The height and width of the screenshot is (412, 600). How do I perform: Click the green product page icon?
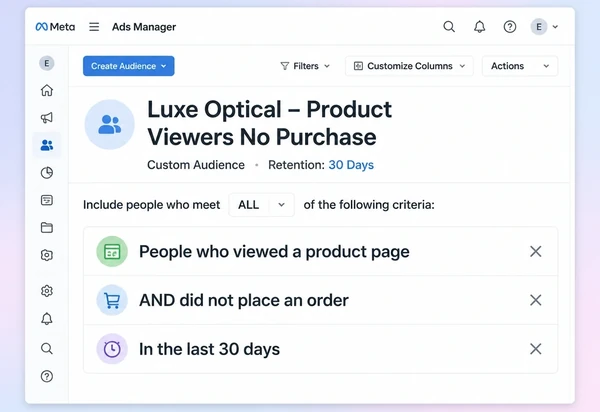[112, 251]
